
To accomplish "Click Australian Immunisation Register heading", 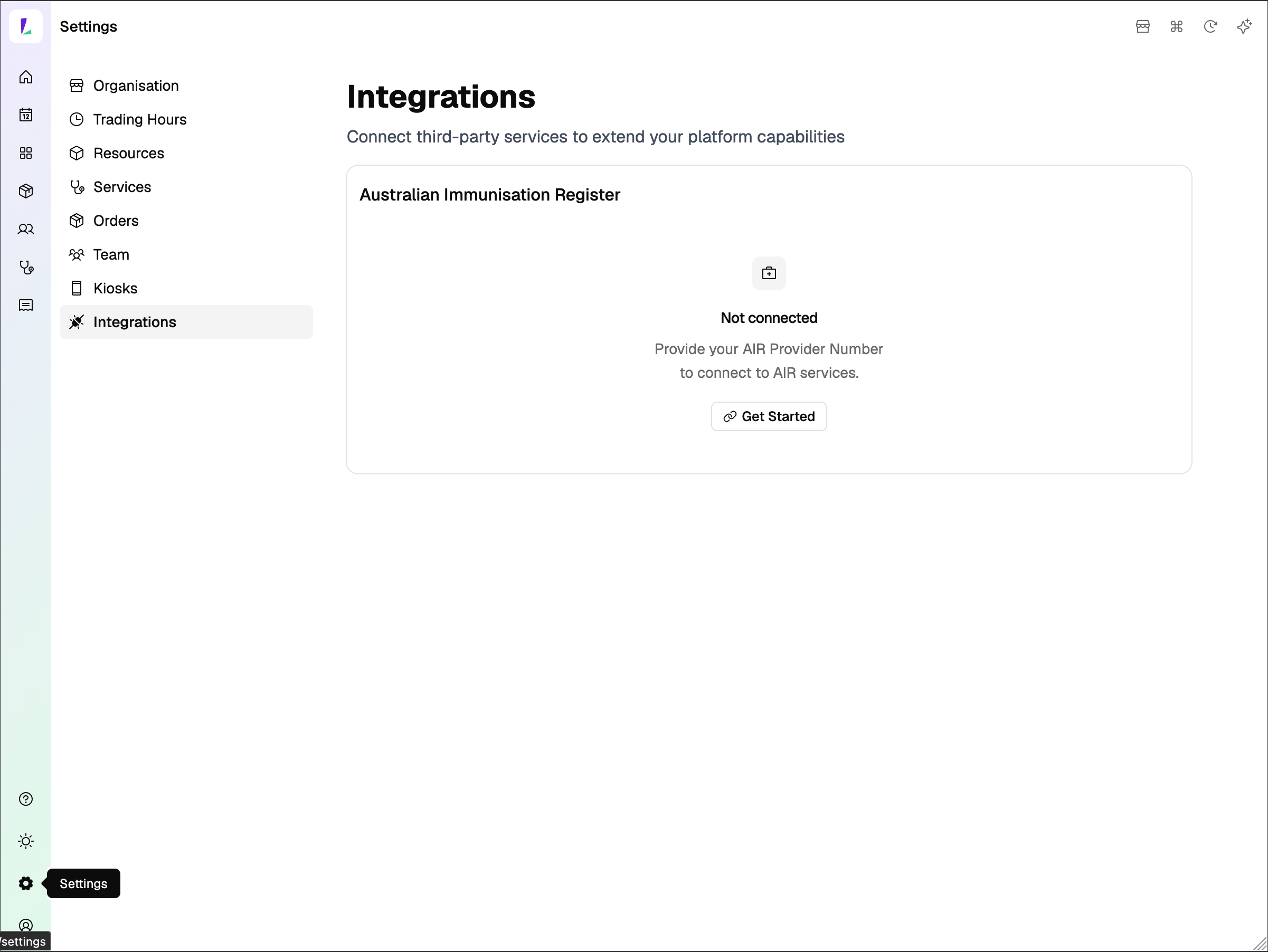I will pyautogui.click(x=489, y=195).
